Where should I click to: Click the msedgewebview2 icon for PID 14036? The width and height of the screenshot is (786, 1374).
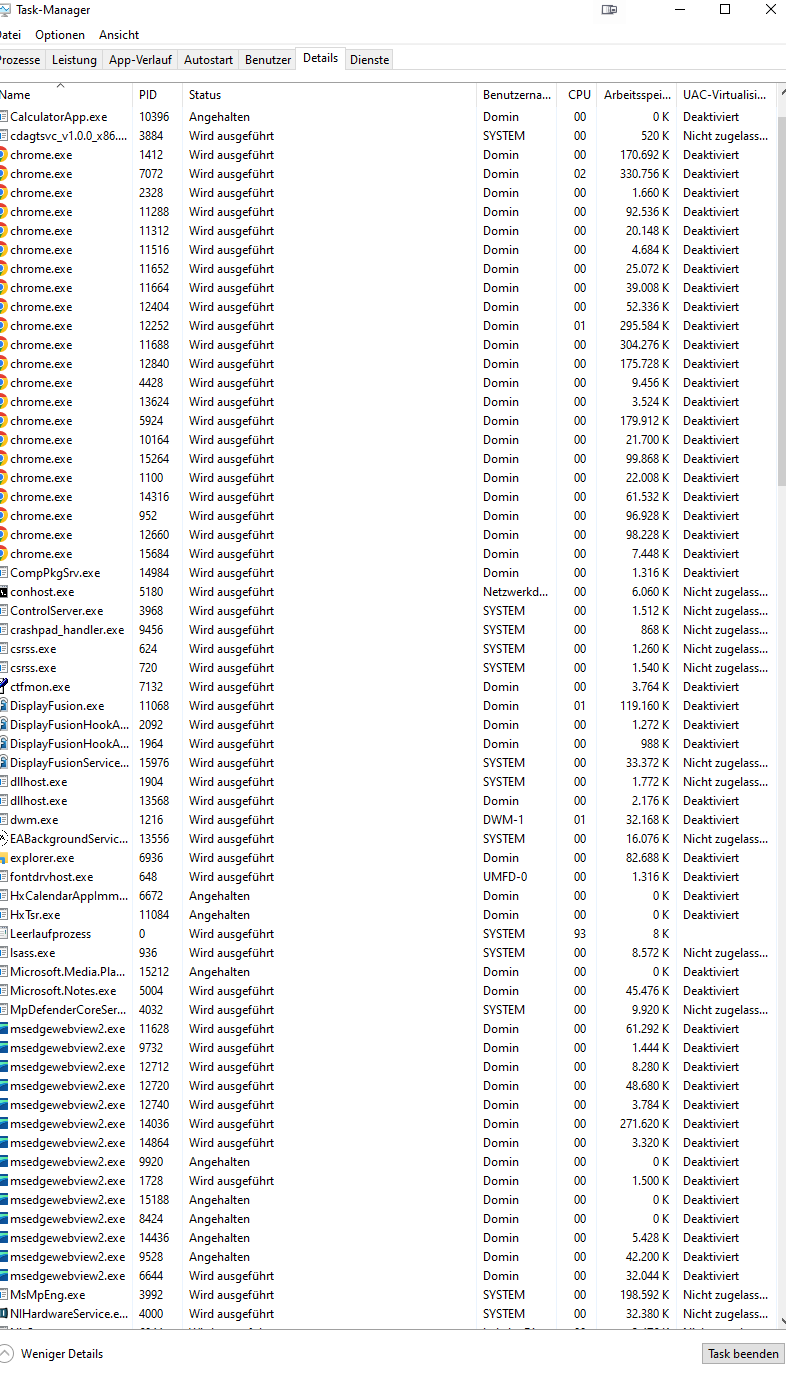coord(3,1124)
